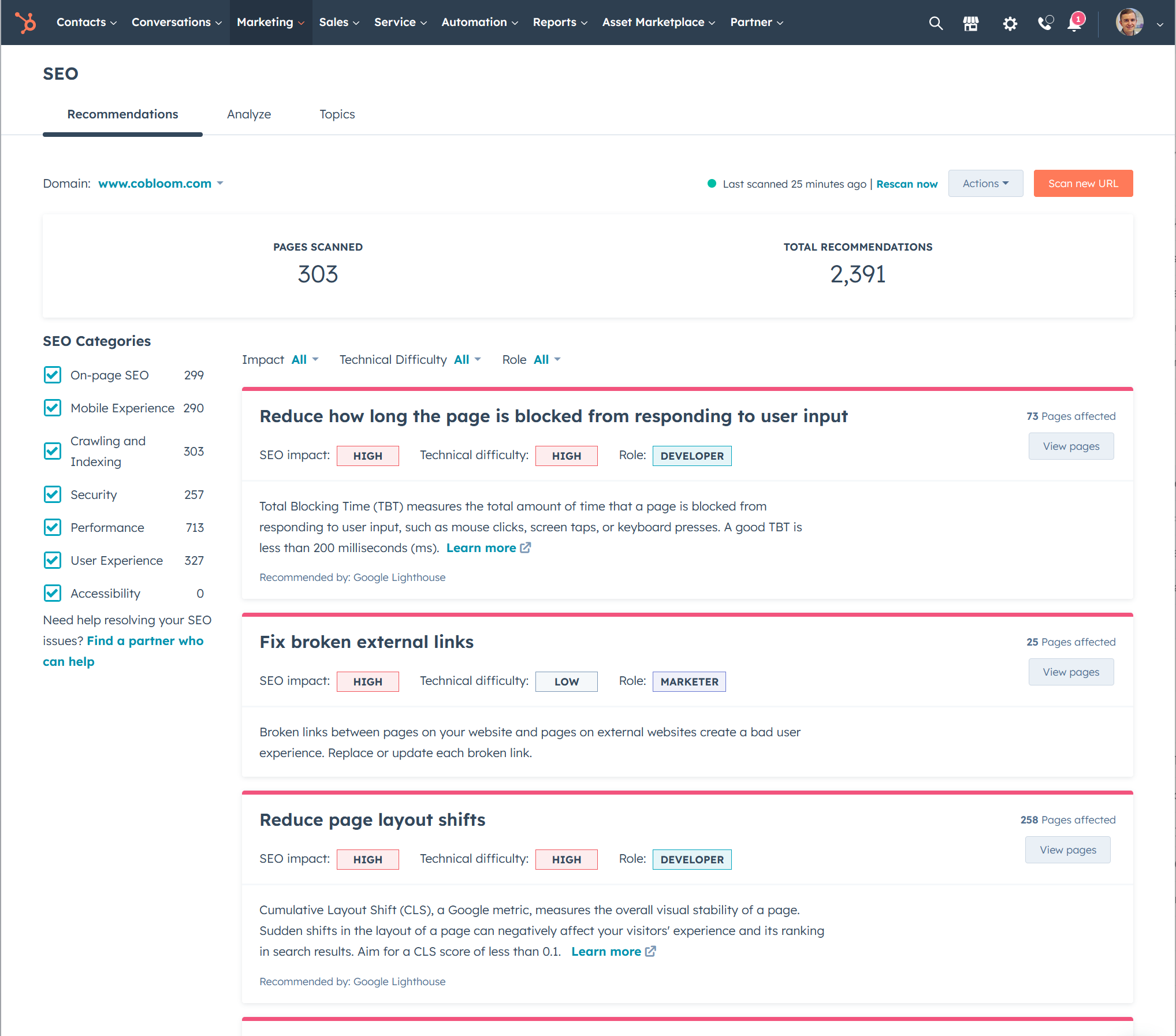Switch to the Recommendations tab
This screenshot has height=1036, width=1176.
pos(122,114)
